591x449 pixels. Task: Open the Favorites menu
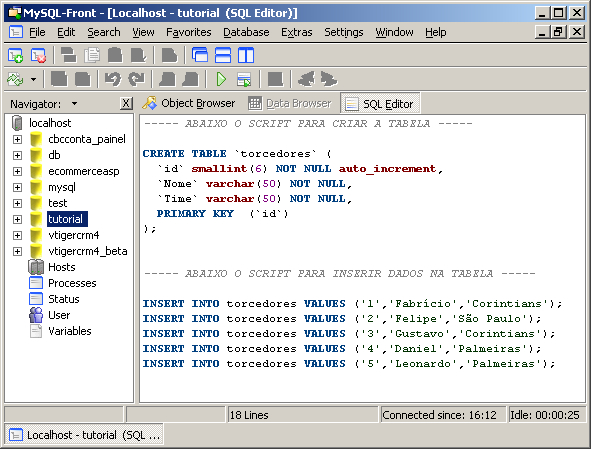[x=188, y=32]
